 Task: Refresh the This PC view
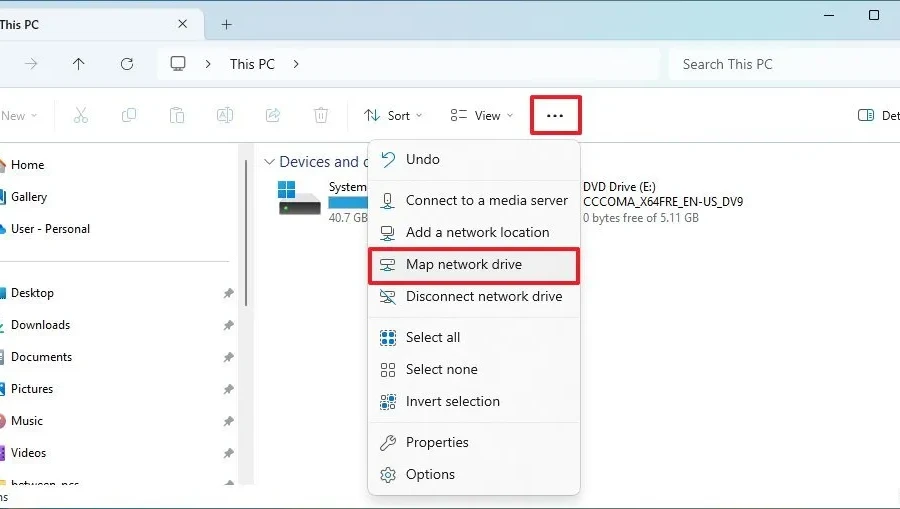pos(127,64)
